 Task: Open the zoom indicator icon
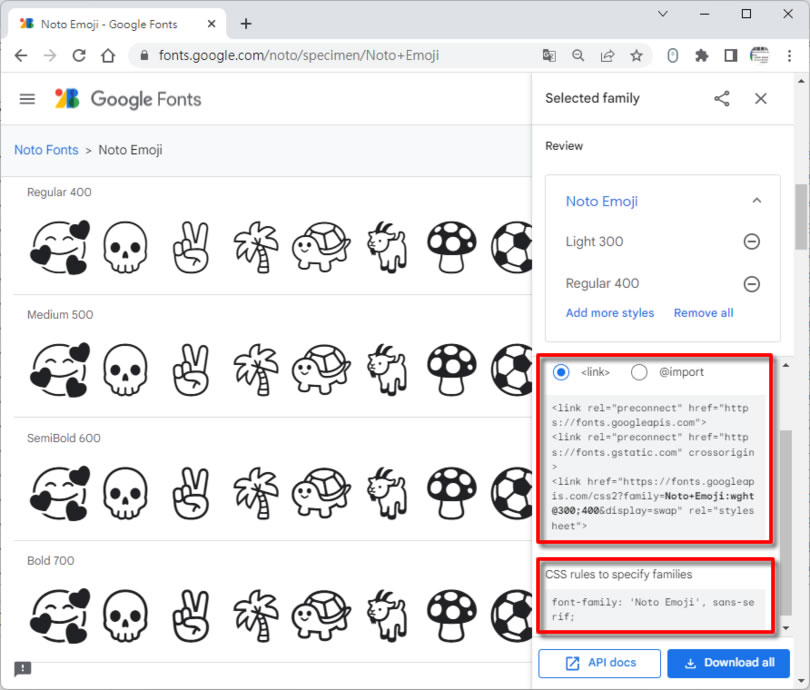[578, 55]
